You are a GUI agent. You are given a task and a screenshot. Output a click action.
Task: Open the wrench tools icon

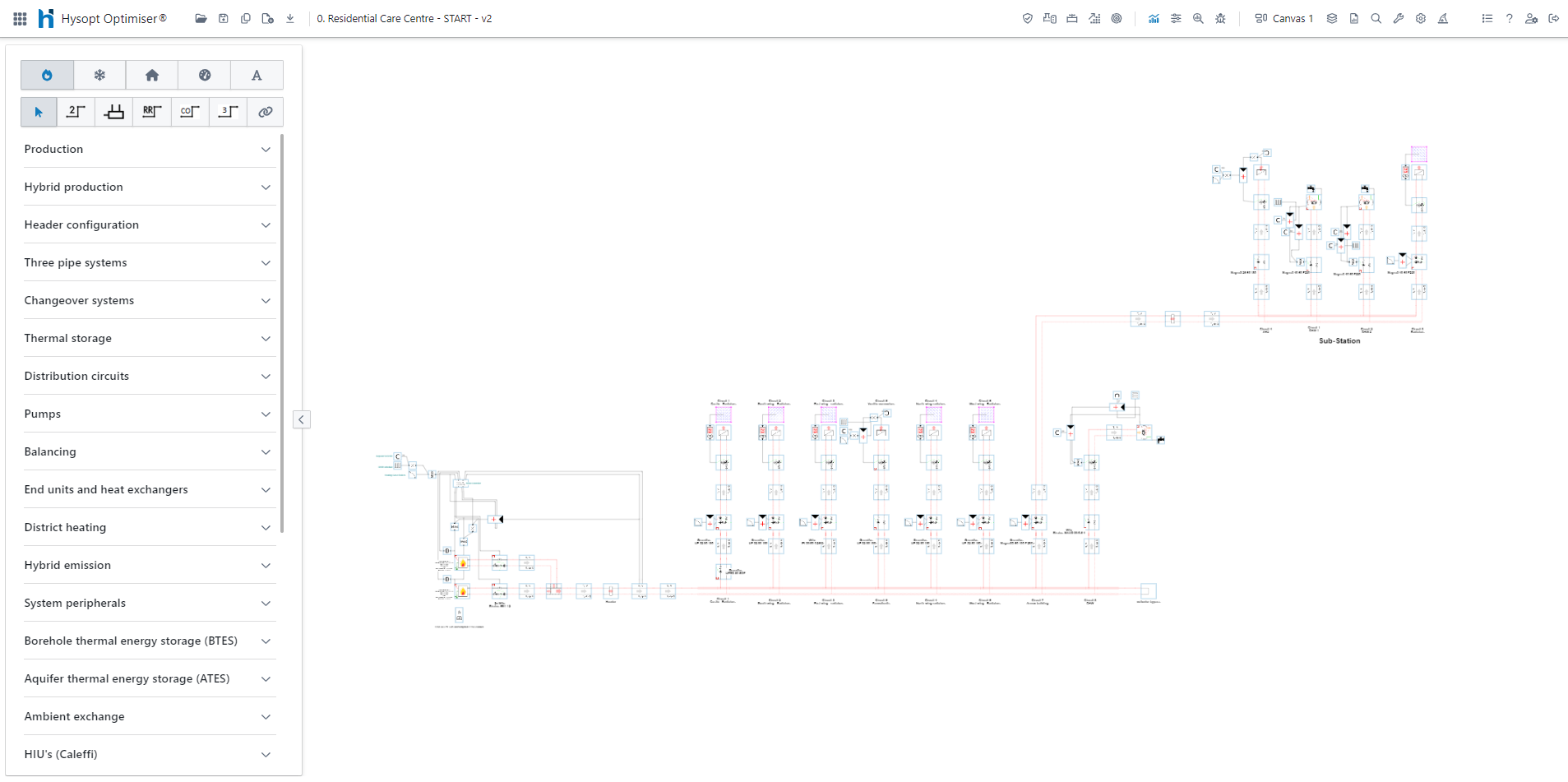pyautogui.click(x=1398, y=18)
